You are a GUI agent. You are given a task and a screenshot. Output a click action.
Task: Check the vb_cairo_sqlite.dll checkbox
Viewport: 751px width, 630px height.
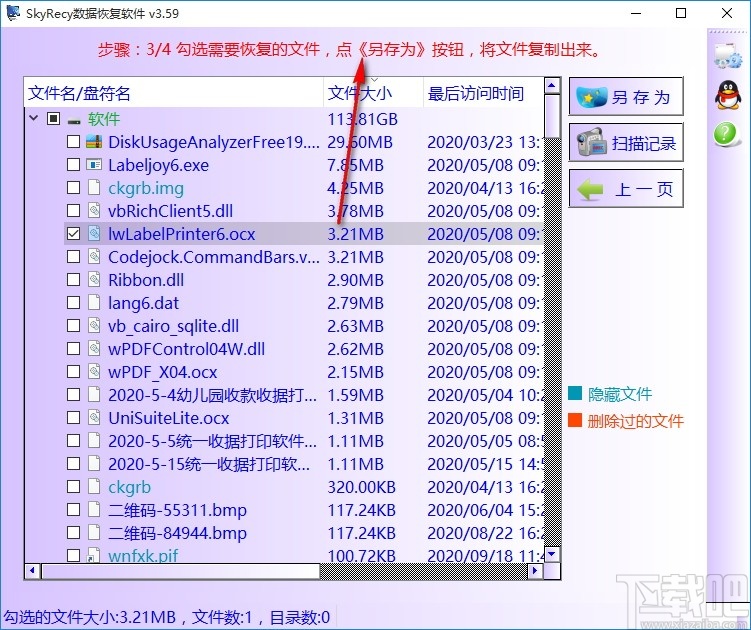73,326
